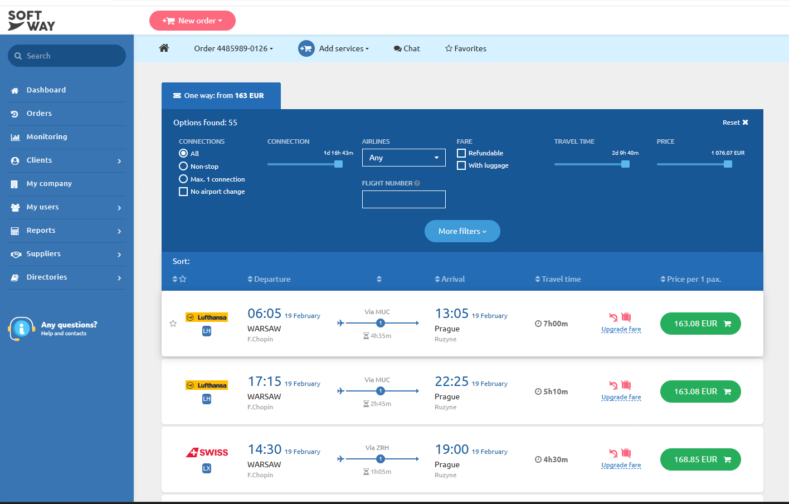
Task: Expand the More filters dropdown
Action: [462, 231]
